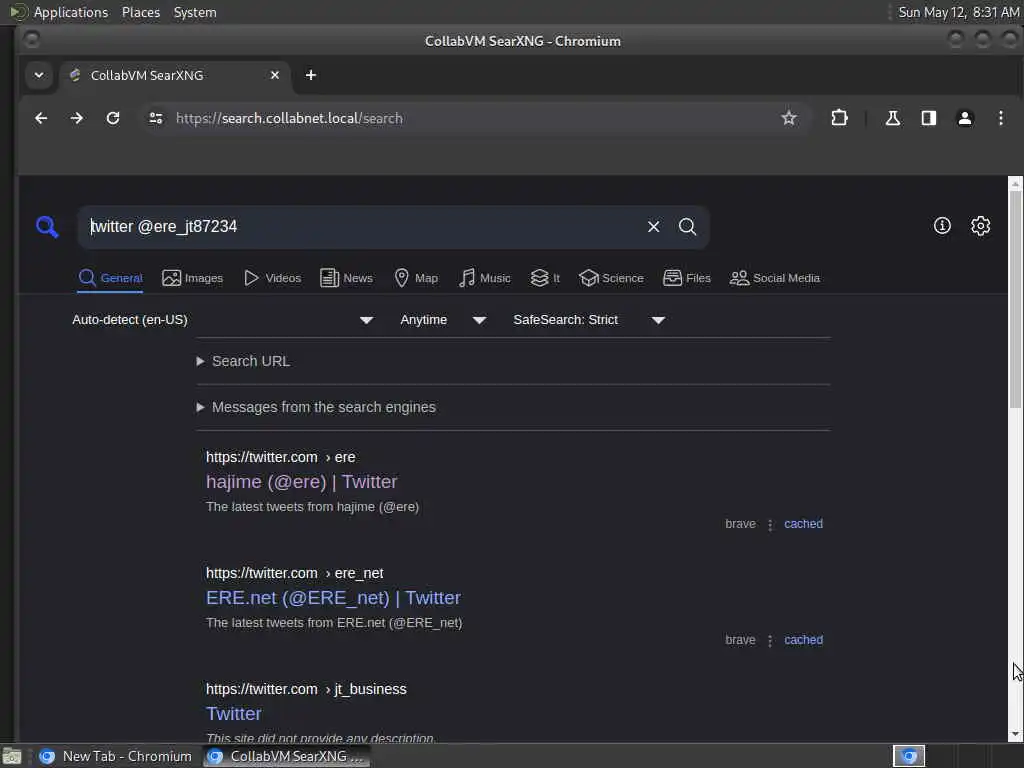
Task: Click scrollbar up arrow
Action: coord(1015,184)
